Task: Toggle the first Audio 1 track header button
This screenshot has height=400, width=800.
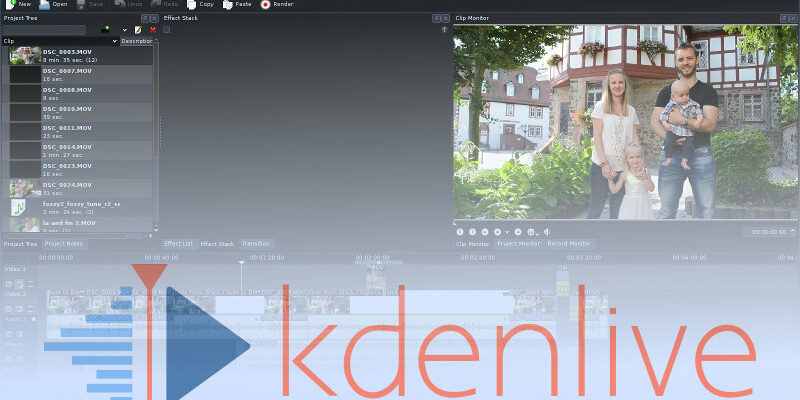Action: click(8, 334)
